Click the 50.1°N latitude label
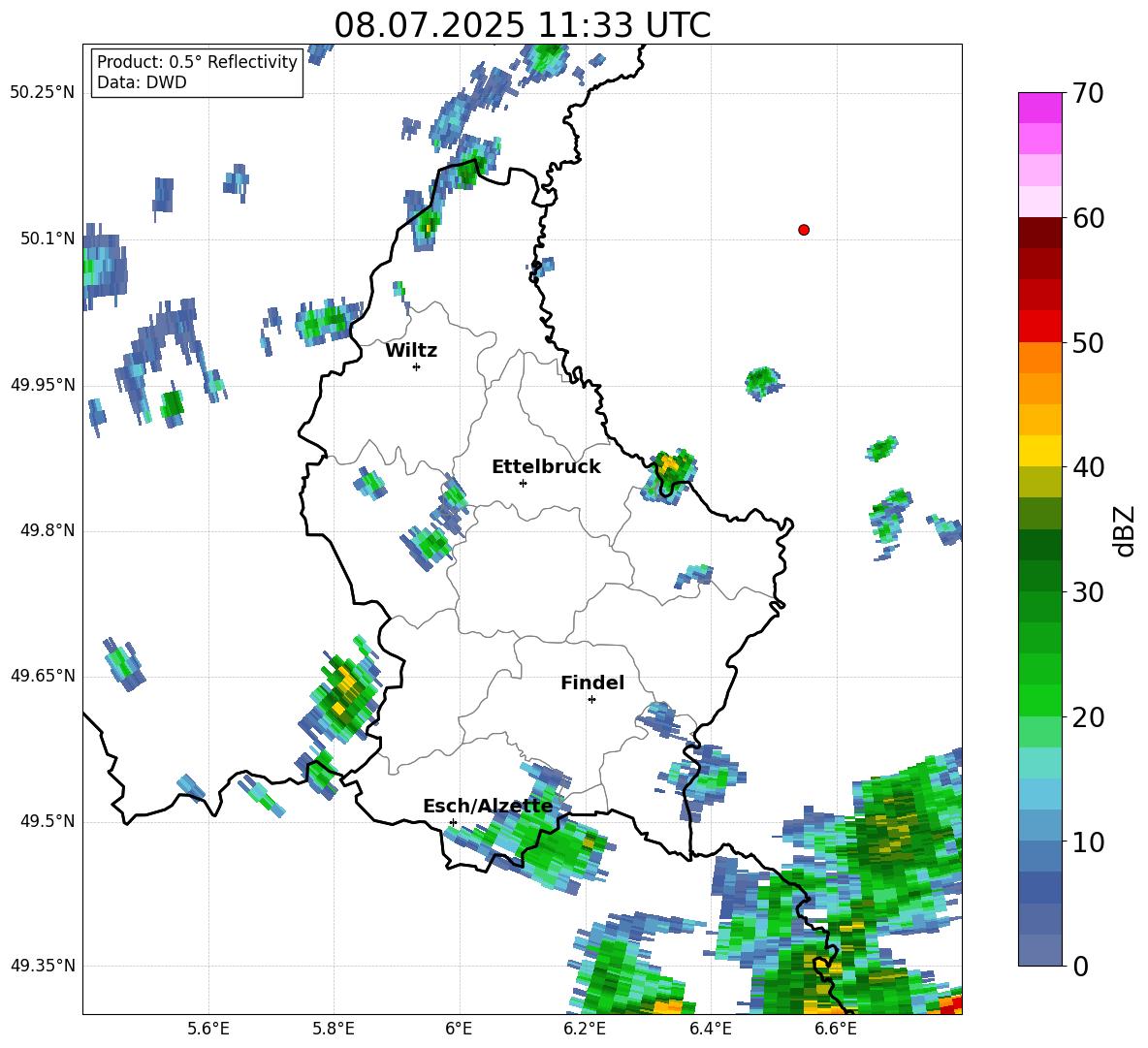 (48, 238)
